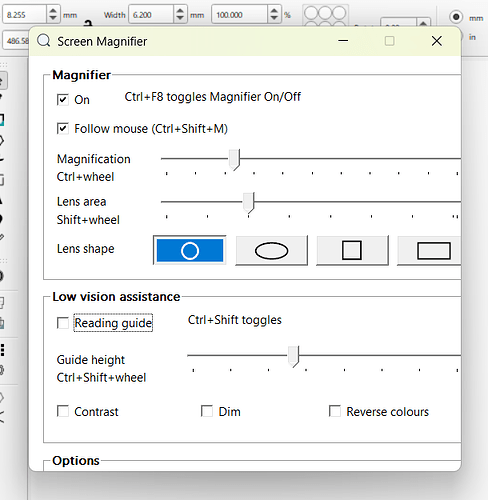Click the Screen Magnifier title text
The image size is (488, 500).
click(102, 42)
